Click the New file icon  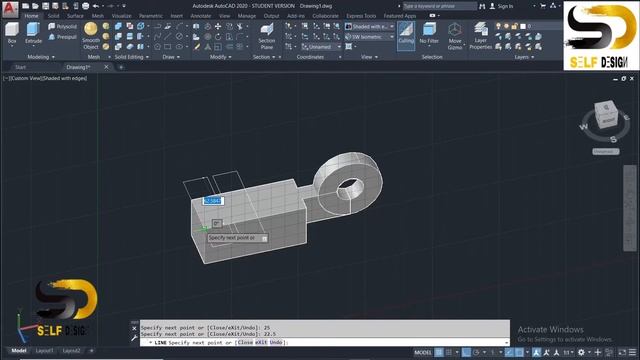pyautogui.click(x=25, y=6)
